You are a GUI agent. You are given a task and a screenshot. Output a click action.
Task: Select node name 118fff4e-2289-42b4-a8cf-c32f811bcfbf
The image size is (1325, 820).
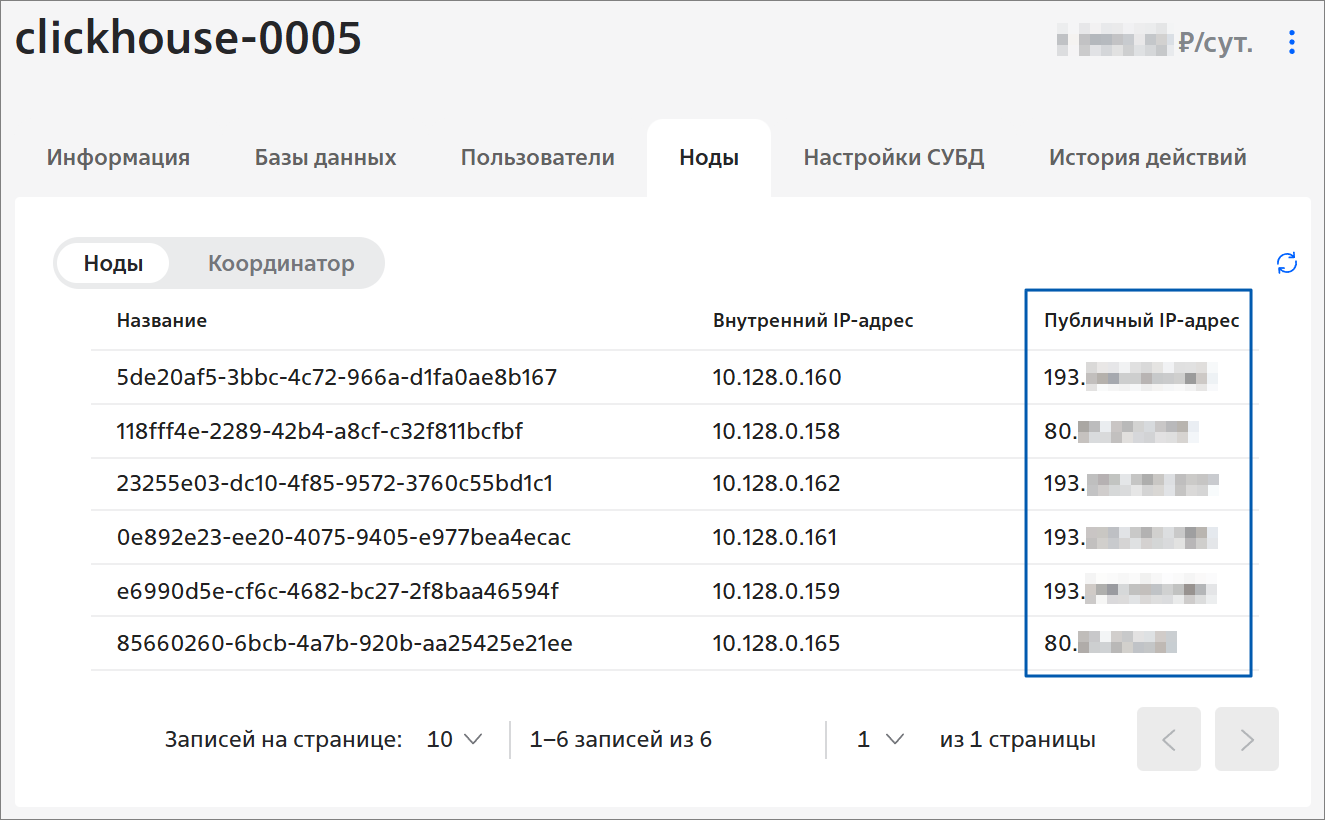320,431
